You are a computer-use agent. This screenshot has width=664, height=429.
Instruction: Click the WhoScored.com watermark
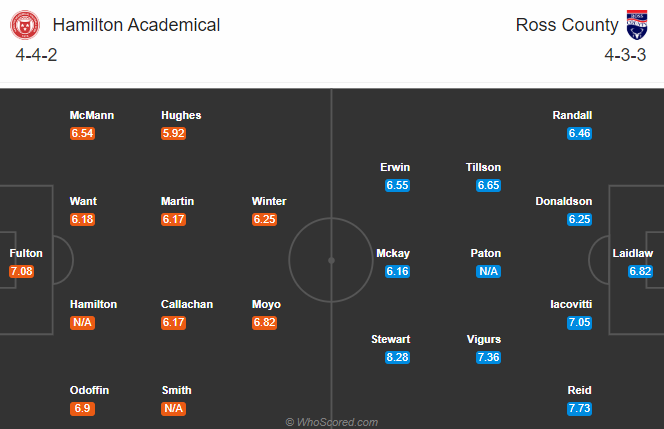click(332, 422)
